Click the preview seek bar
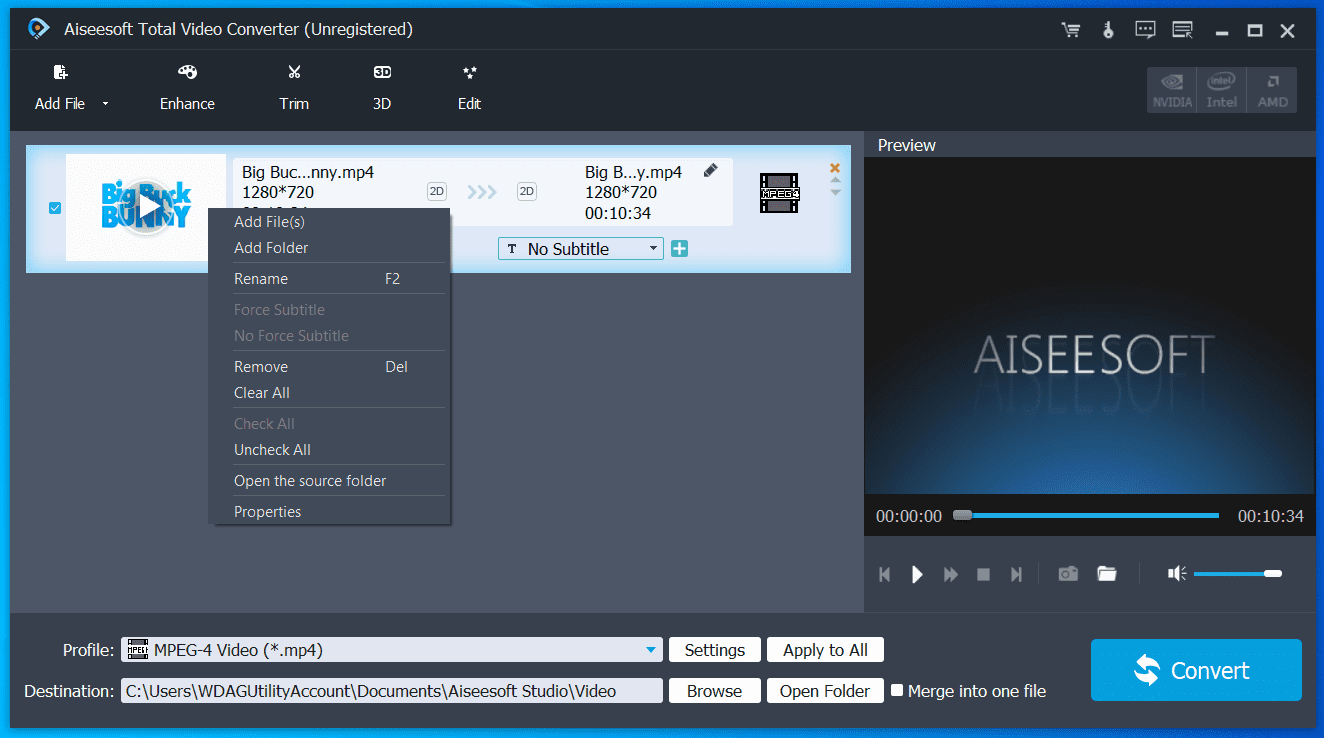 click(1086, 516)
